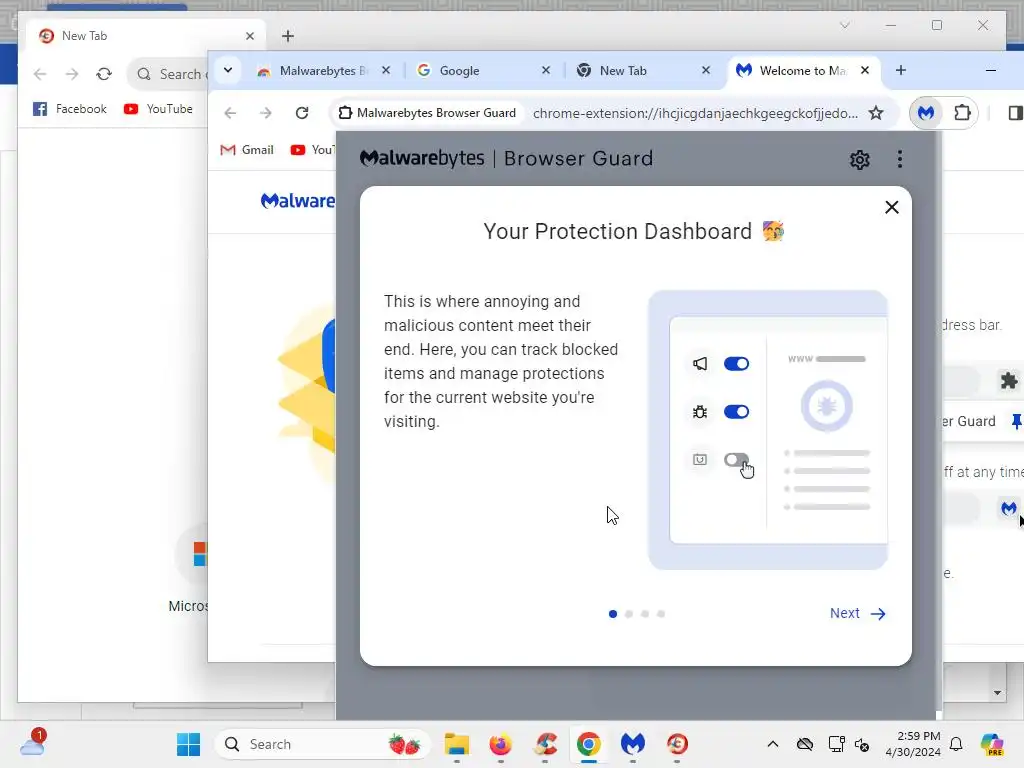Expand the tab search dropdown
Viewport: 1024px width, 768px height.
click(x=228, y=70)
